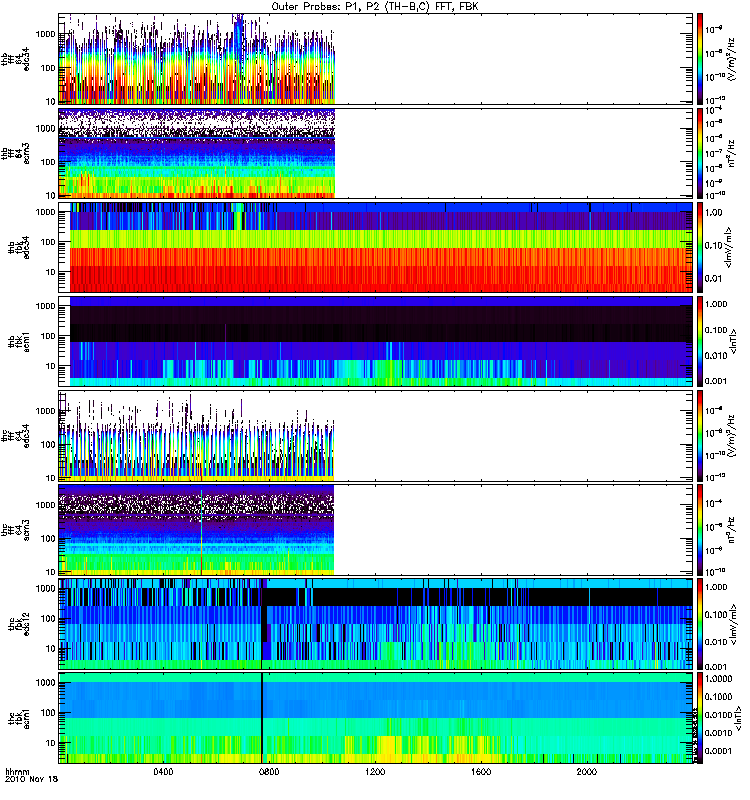Click the thb fbk scm1 color bar
This screenshot has width=750, height=800.
[x=700, y=342]
